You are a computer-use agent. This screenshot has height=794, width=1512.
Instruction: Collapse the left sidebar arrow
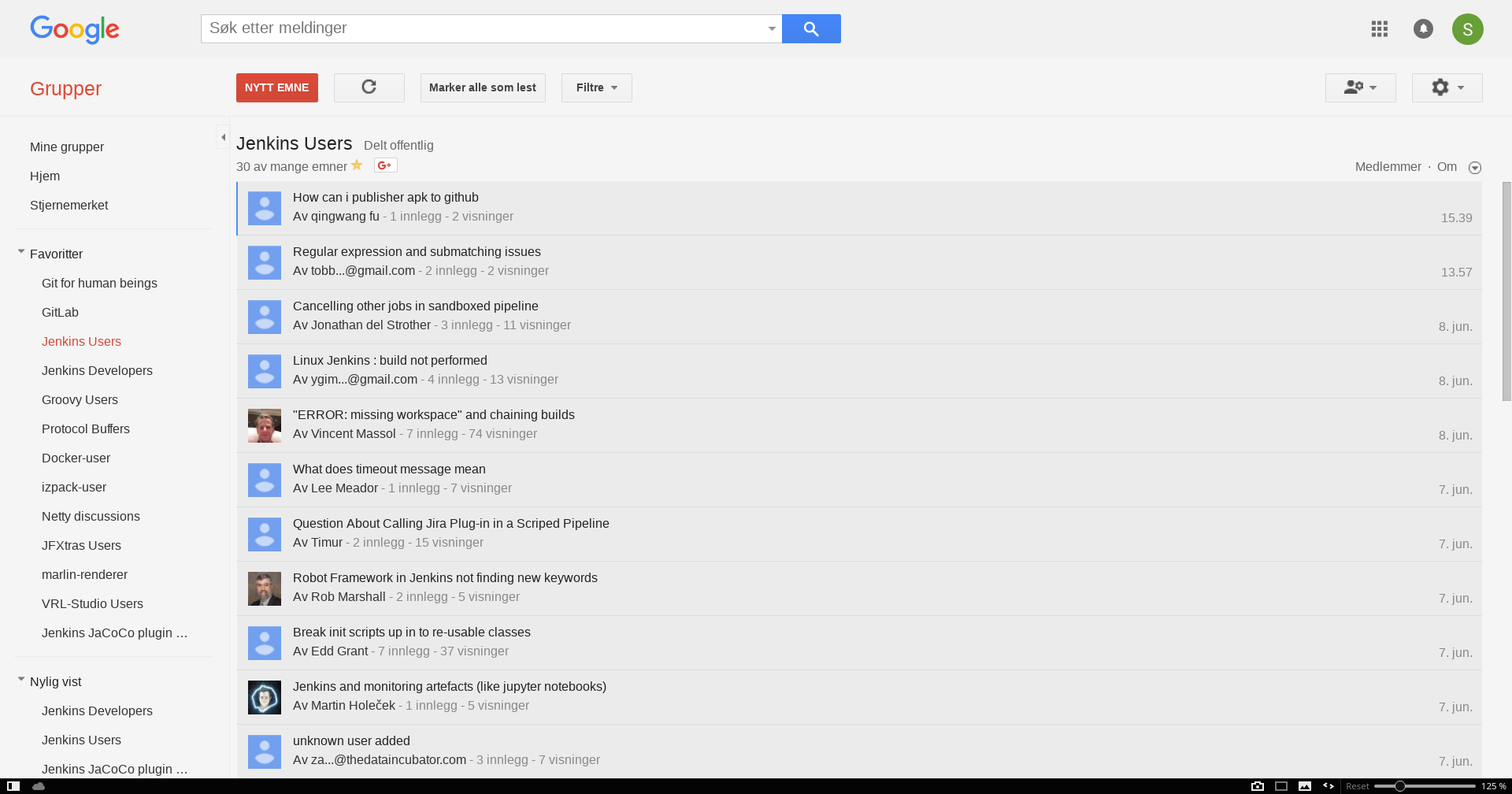223,137
